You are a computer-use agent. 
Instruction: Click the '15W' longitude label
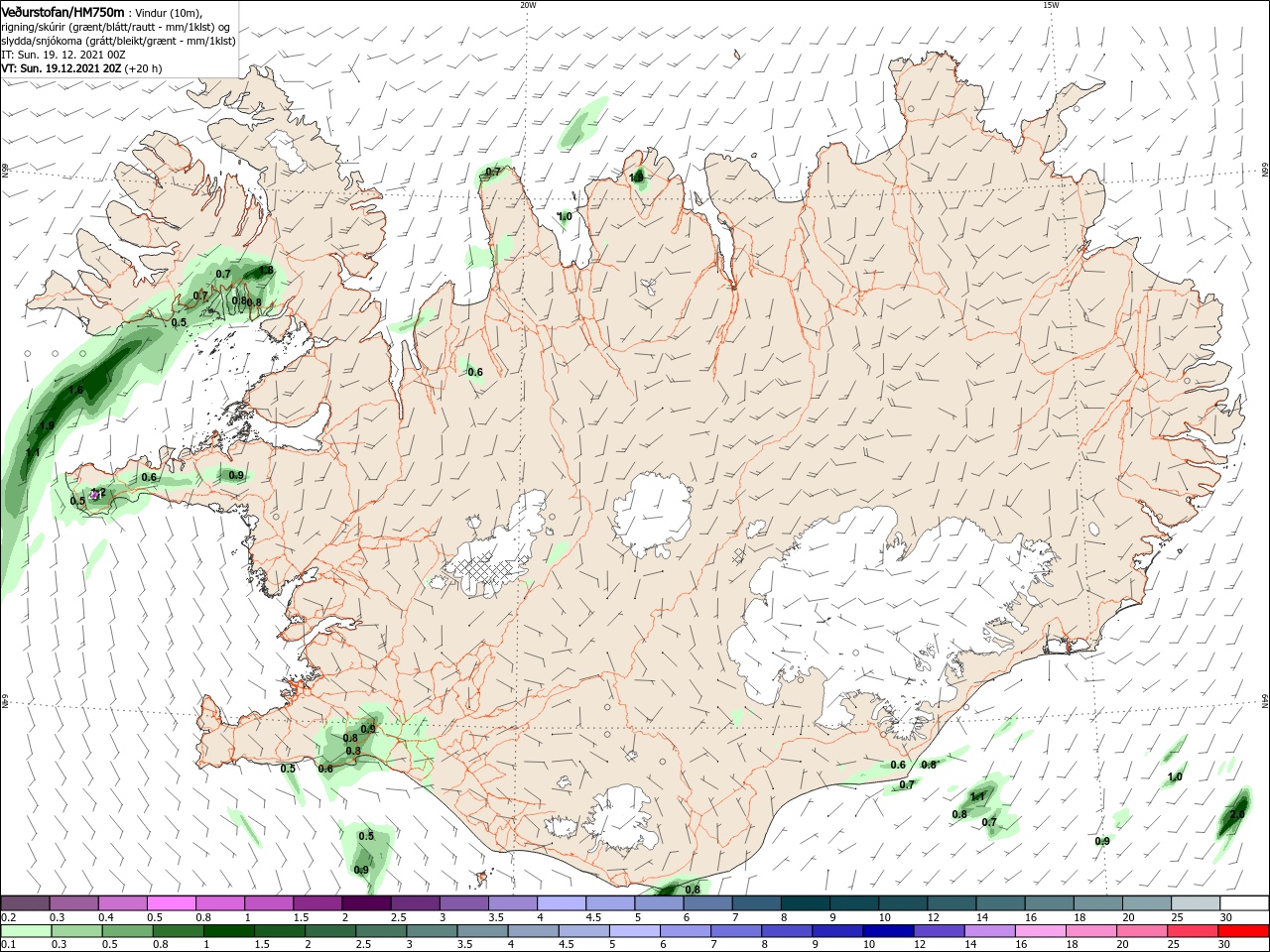1051,5
